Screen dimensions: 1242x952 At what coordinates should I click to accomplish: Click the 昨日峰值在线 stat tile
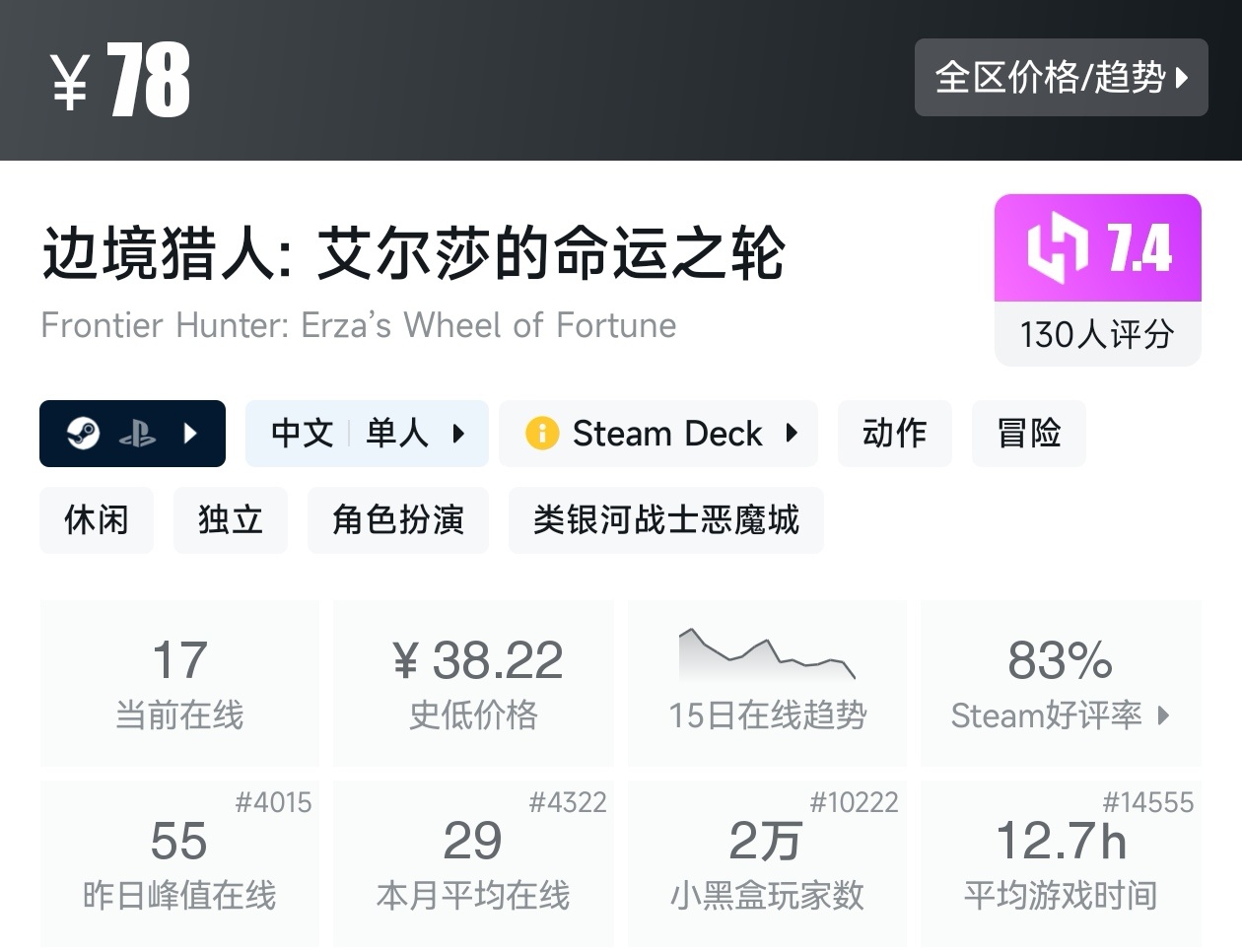point(179,862)
